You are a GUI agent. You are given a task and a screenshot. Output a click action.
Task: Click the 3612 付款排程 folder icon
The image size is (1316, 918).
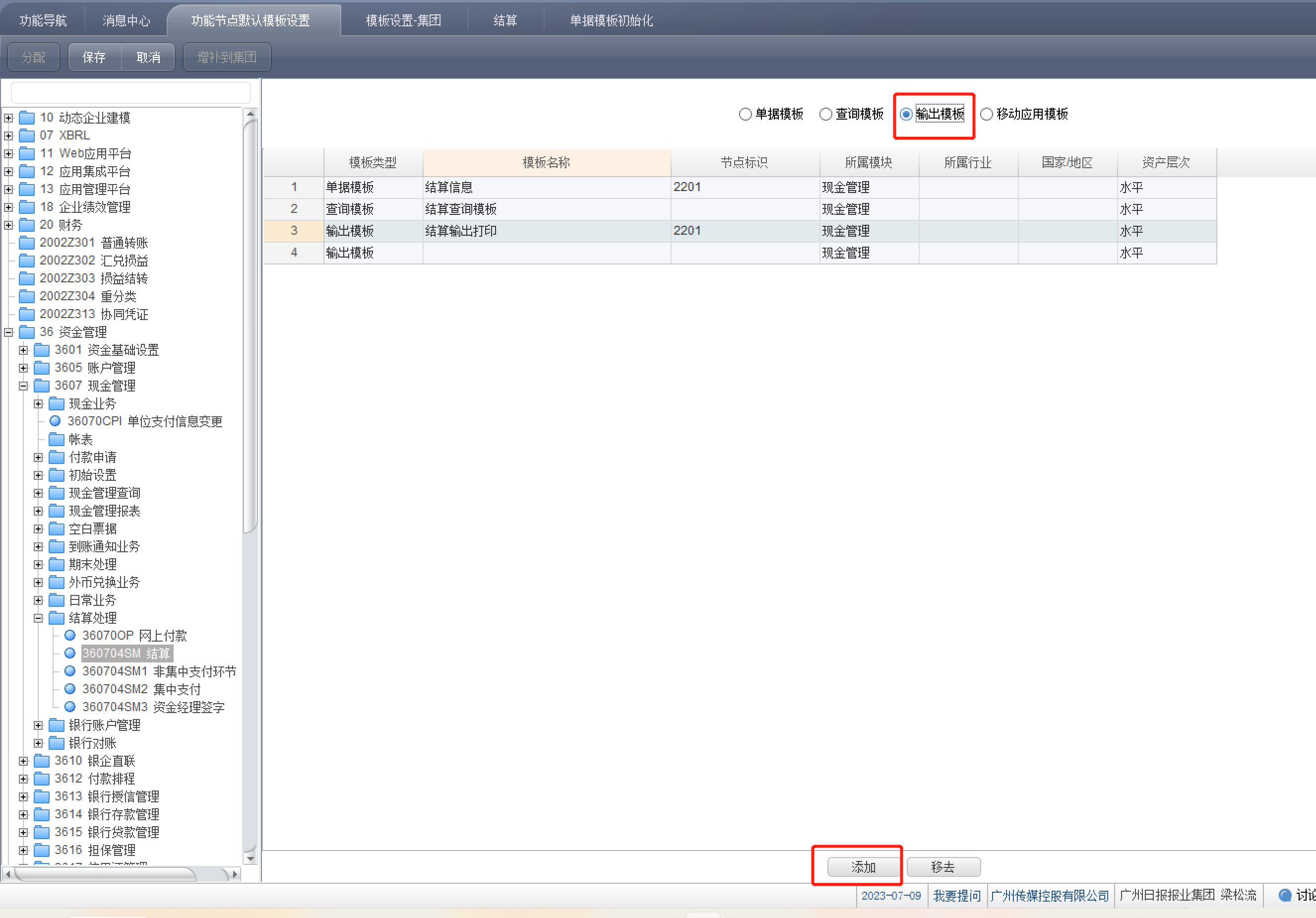coord(42,779)
